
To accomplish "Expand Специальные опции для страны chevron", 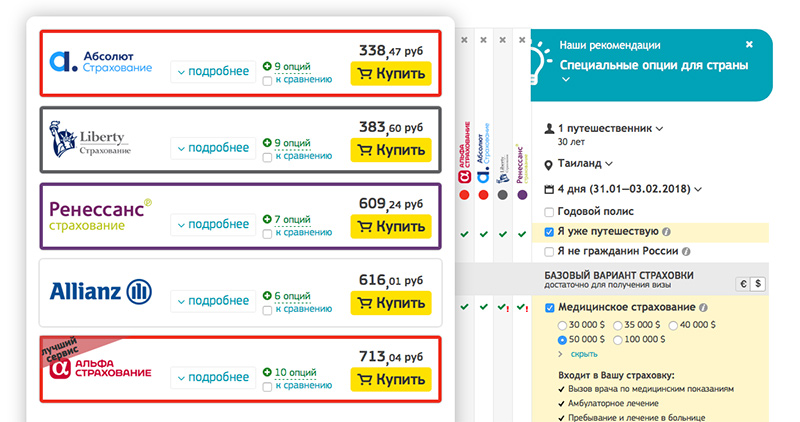I will point(566,80).
